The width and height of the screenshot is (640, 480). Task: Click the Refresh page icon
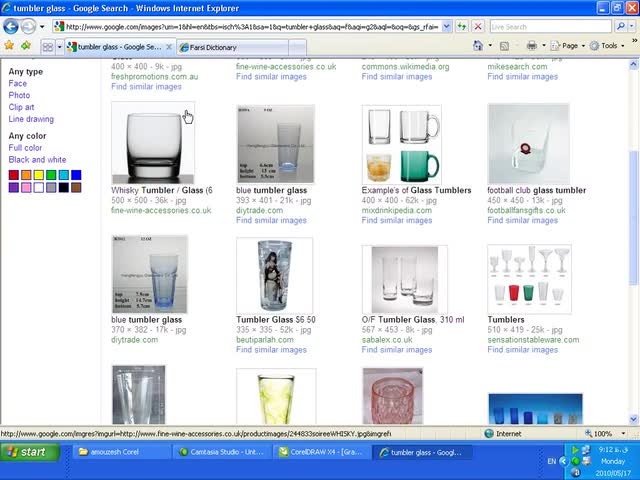462,27
